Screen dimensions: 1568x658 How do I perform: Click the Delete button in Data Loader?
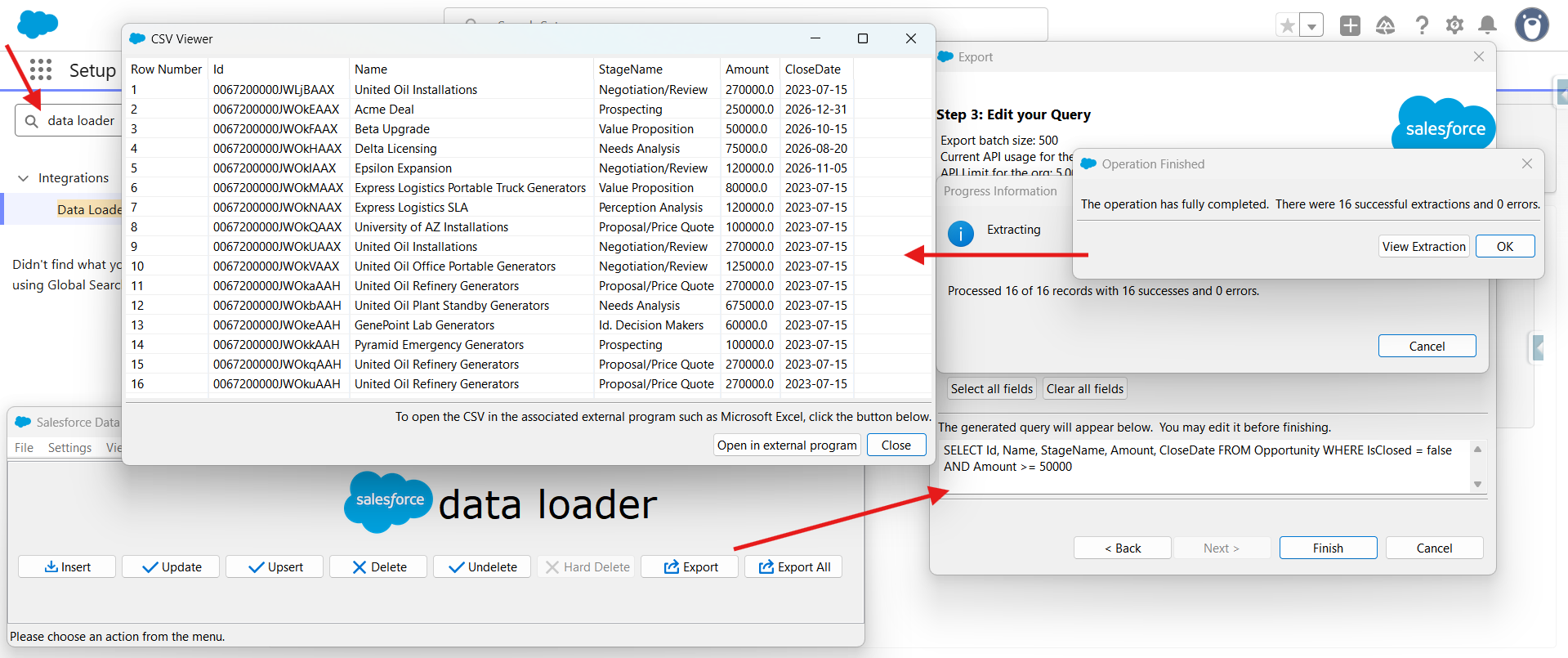(378, 567)
